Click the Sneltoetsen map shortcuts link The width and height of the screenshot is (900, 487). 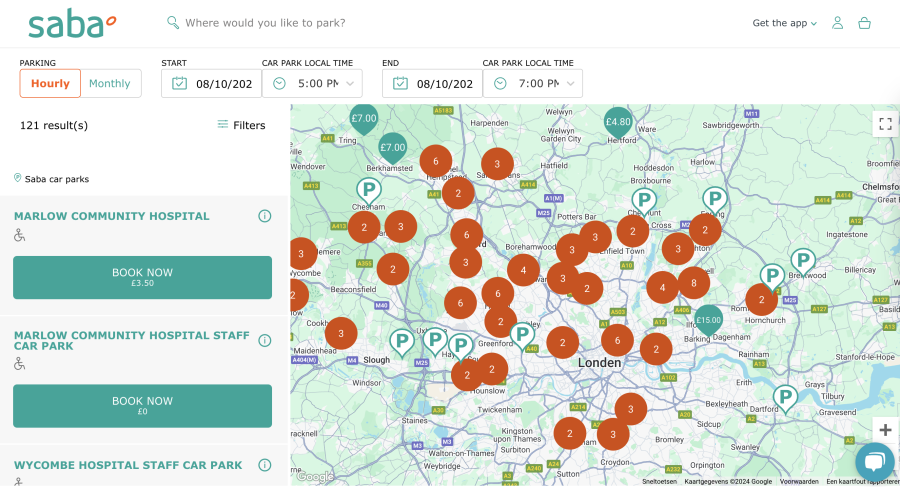point(659,482)
